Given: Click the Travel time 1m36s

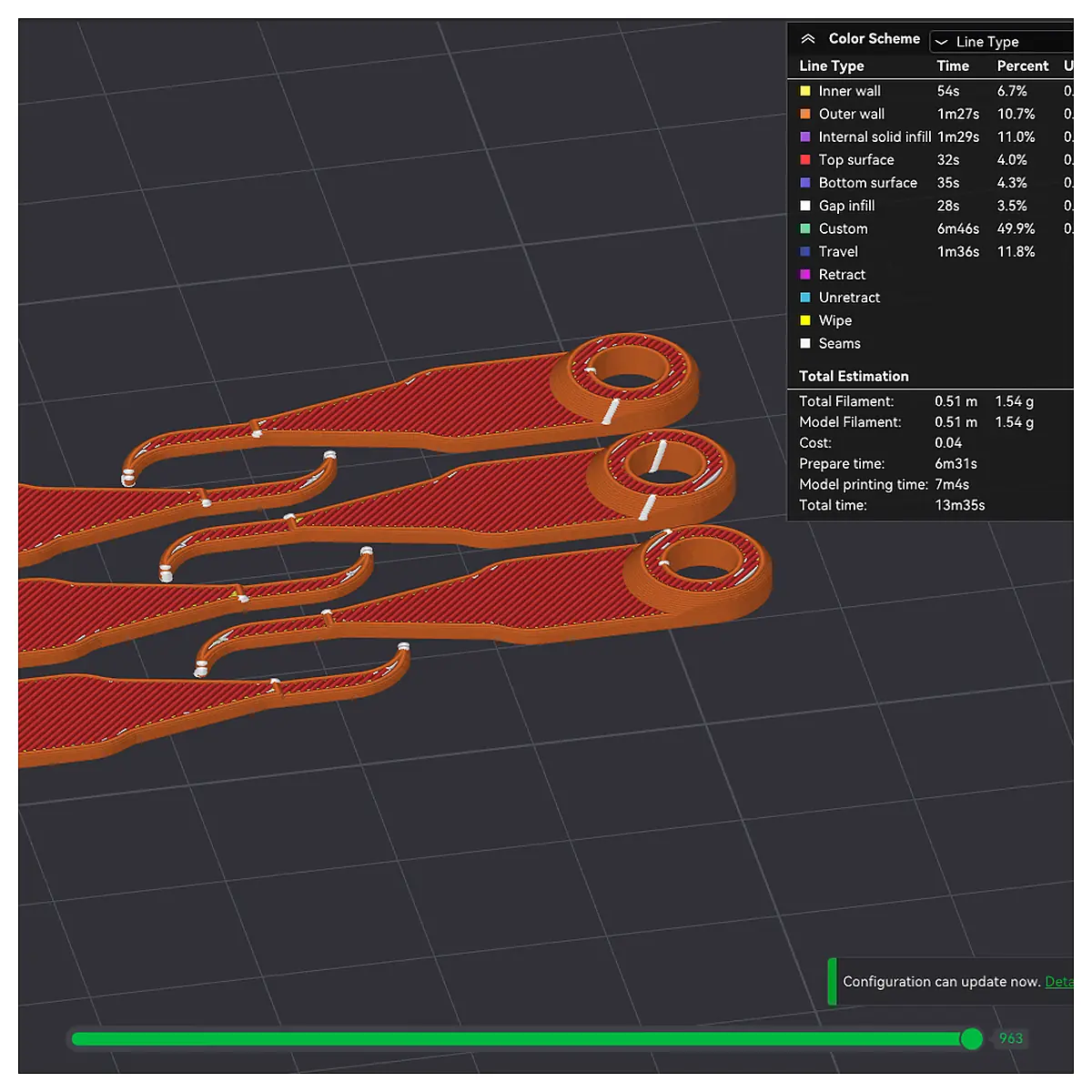Looking at the screenshot, I should pos(958,251).
